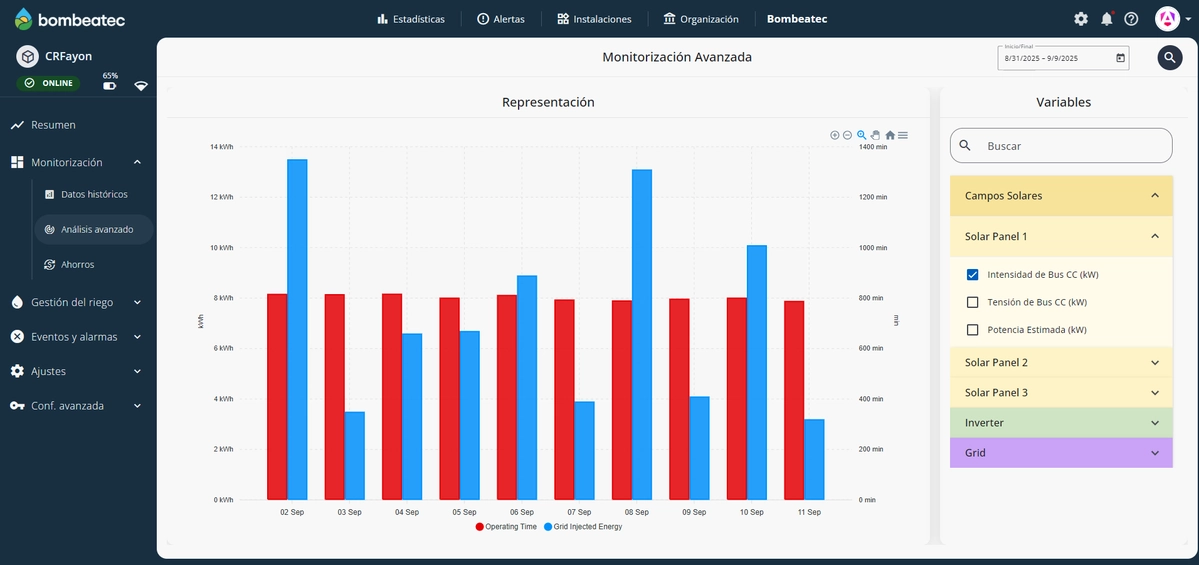1199x565 pixels.
Task: Reset chart zoom with home icon
Action: 890,135
